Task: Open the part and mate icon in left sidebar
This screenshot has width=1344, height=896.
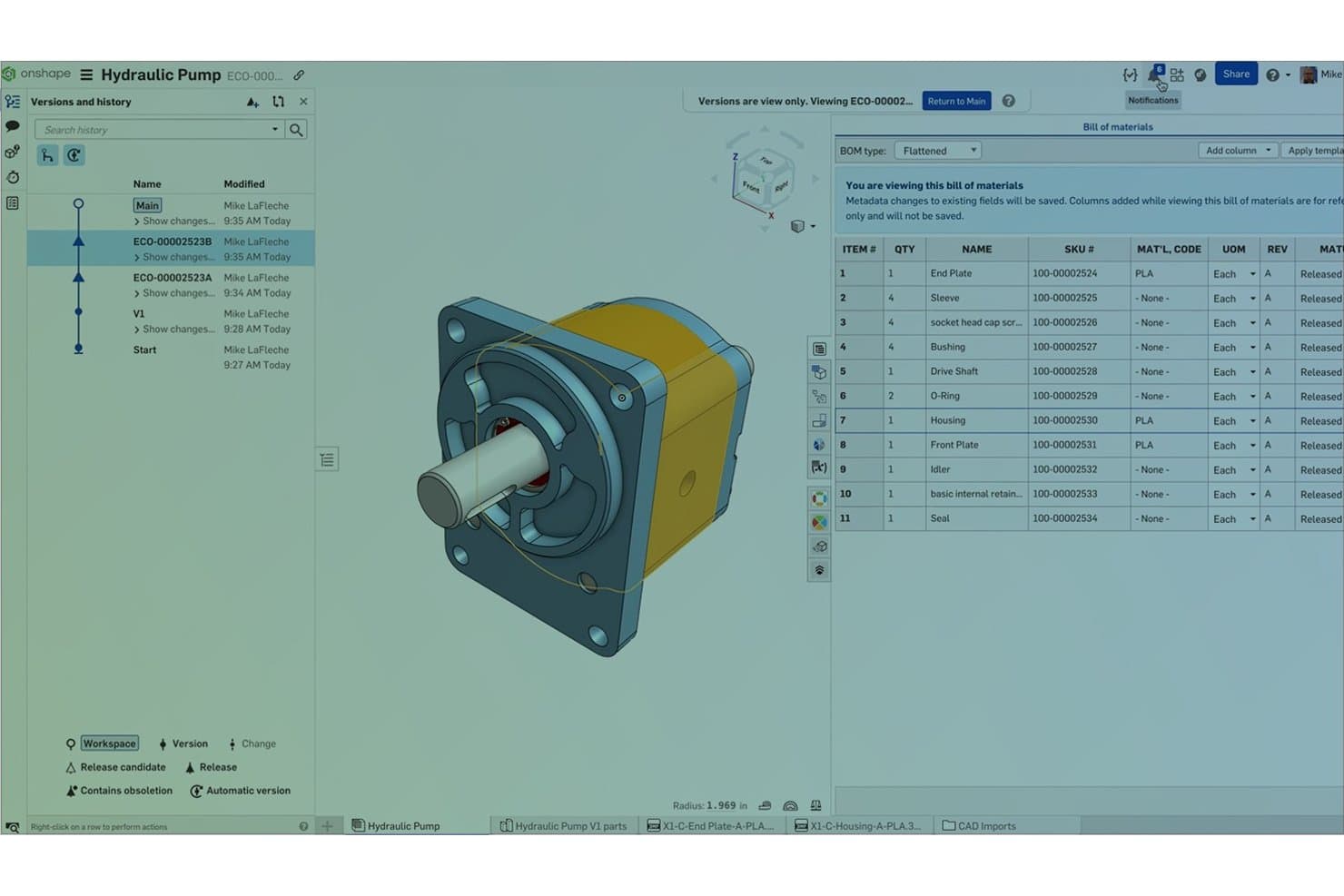Action: (13, 152)
